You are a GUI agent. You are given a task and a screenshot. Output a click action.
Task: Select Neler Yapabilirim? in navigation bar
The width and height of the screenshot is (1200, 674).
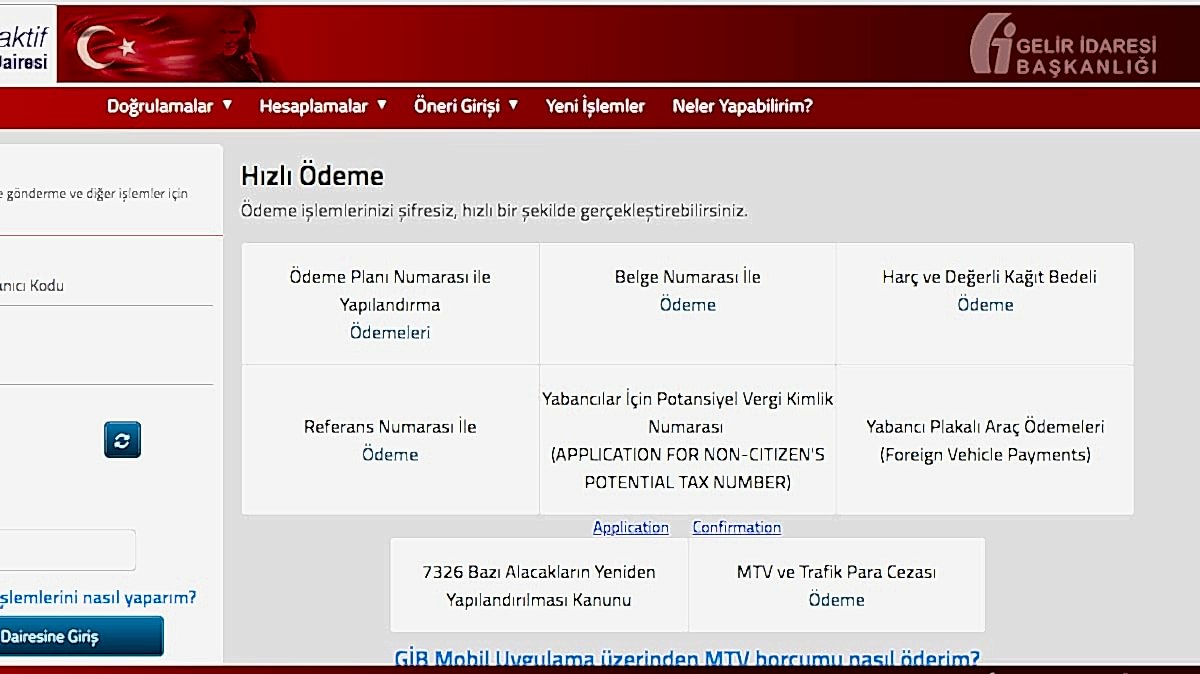coord(742,106)
